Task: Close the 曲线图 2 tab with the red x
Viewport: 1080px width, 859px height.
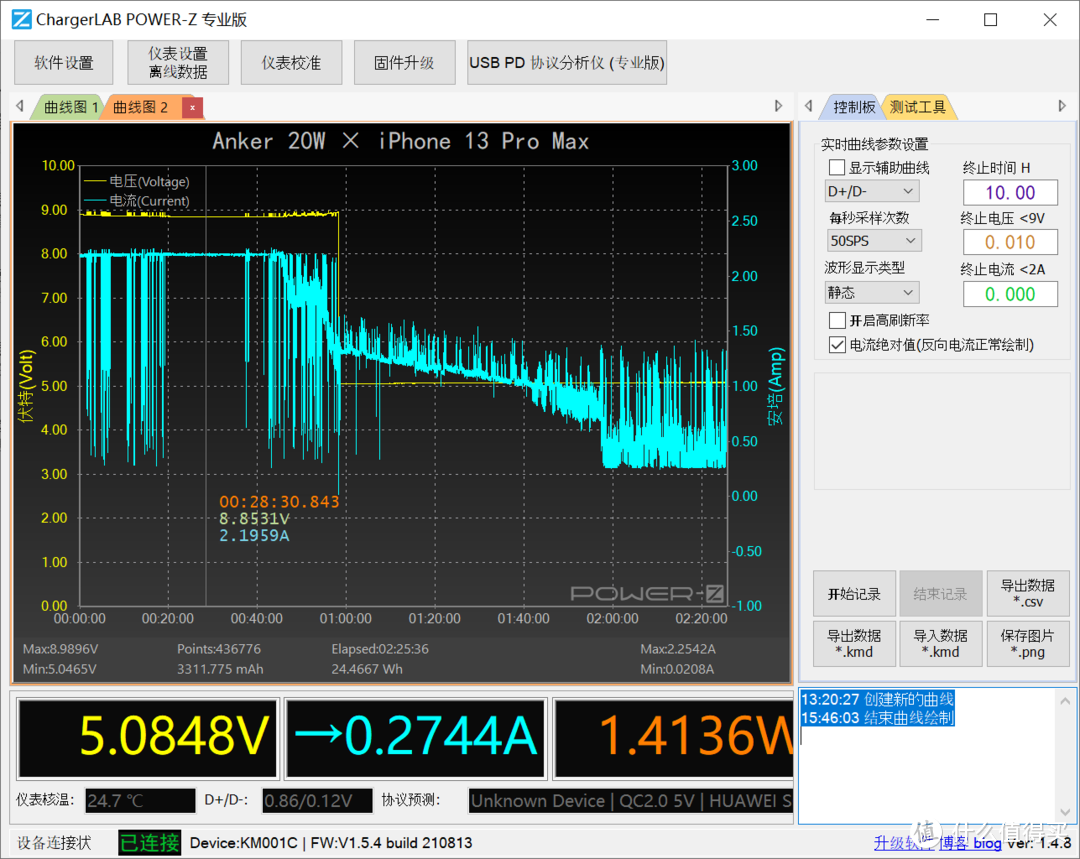Action: 192,107
